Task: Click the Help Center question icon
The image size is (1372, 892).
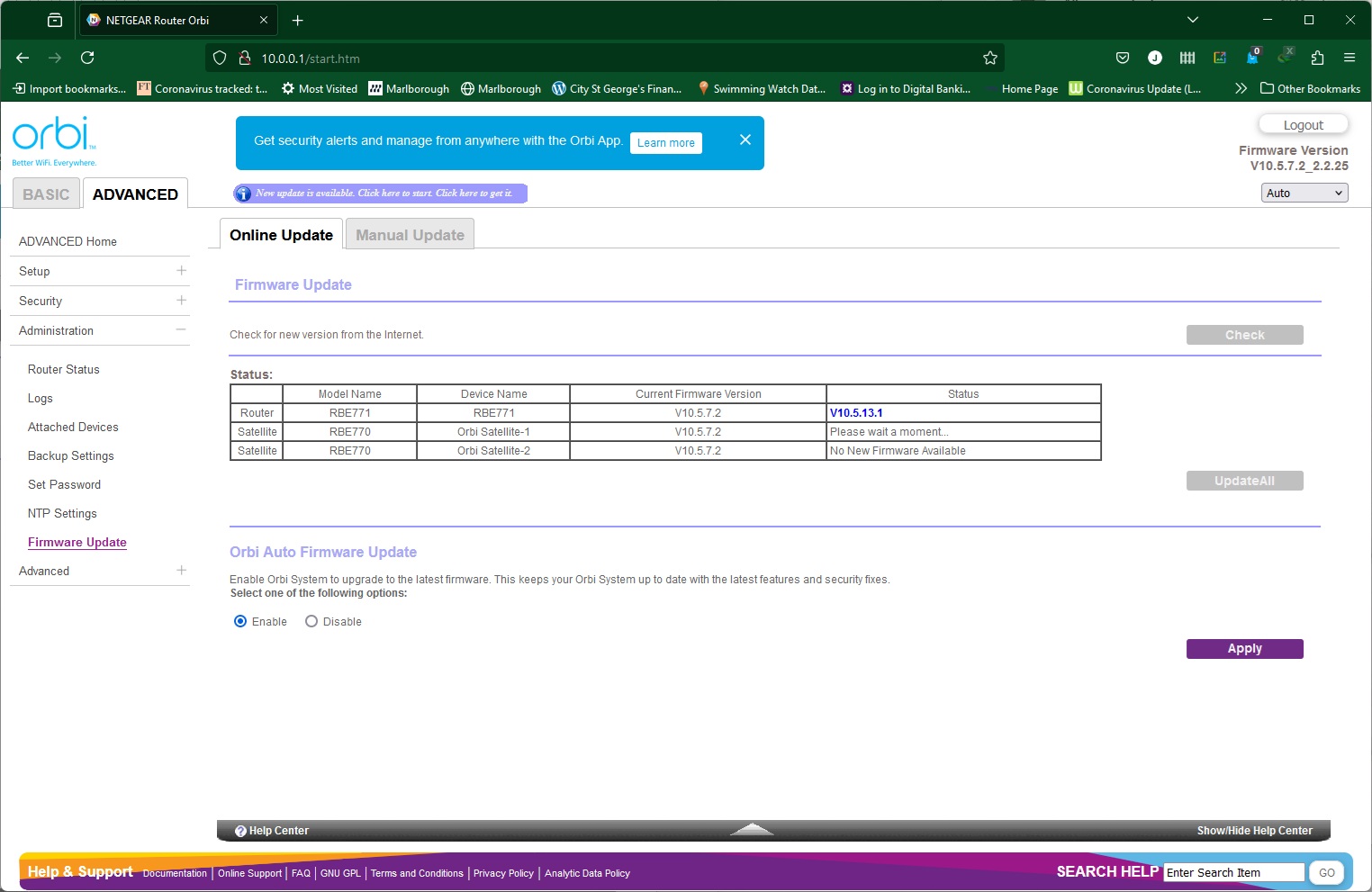Action: (x=240, y=831)
